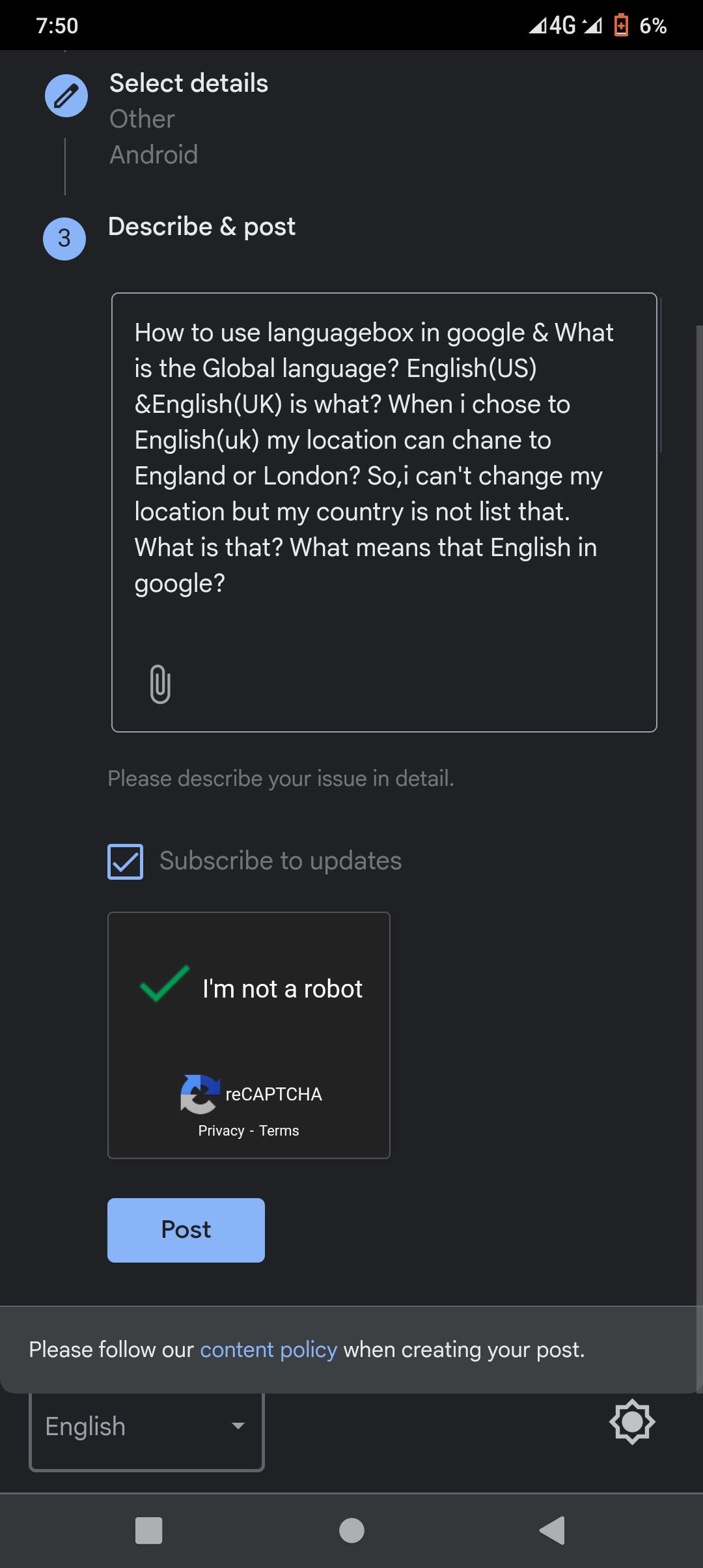Tap the battery indicator in status bar

pyautogui.click(x=622, y=25)
